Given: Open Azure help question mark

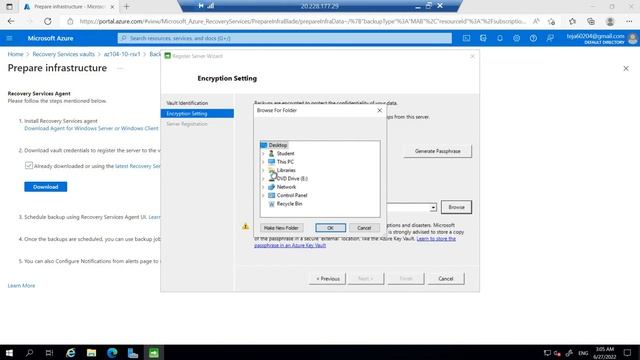Looking at the screenshot, I should coord(533,38).
